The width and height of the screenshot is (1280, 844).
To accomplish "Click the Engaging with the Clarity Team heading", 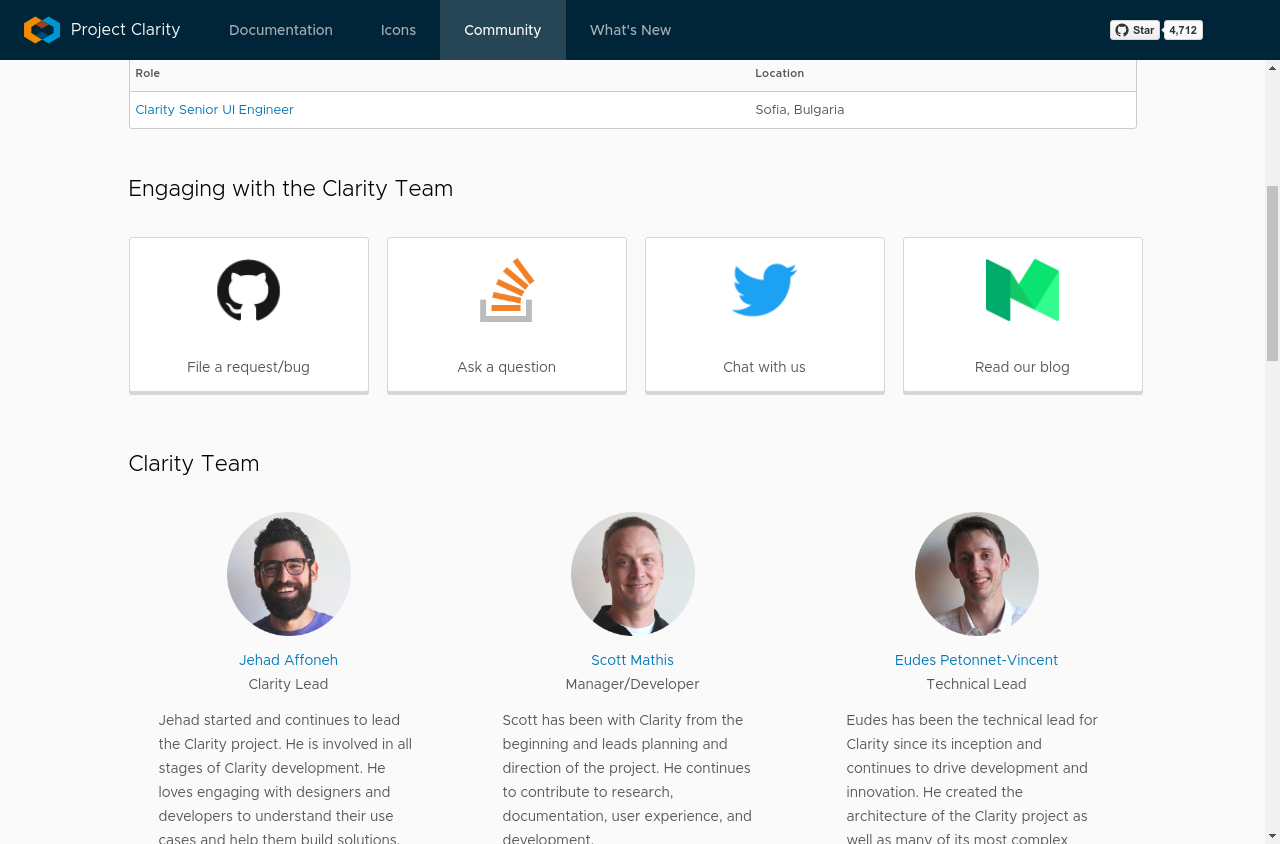I will (291, 189).
